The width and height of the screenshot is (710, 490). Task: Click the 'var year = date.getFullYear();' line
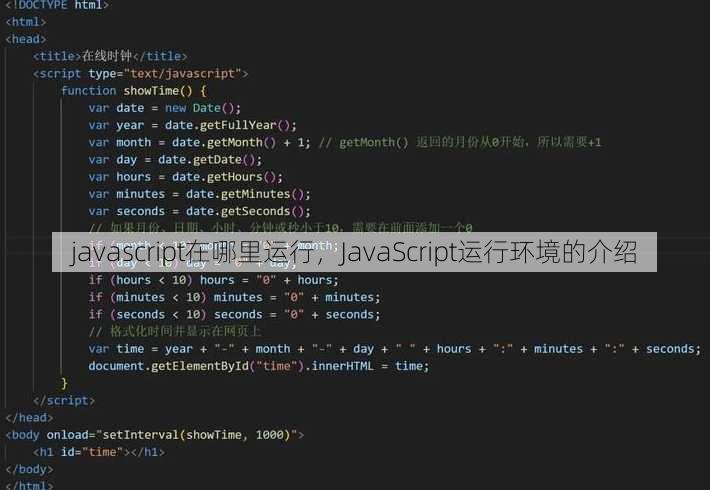click(x=192, y=125)
